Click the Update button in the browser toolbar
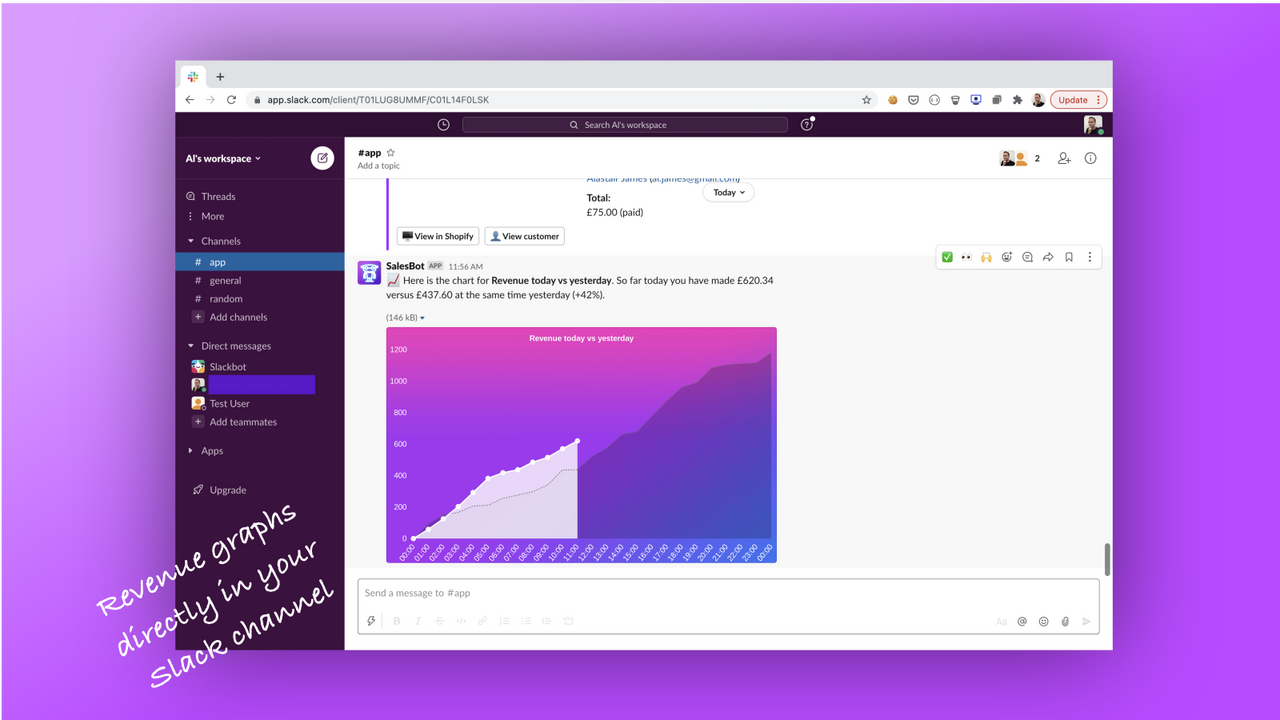The image size is (1280, 720). tap(1072, 99)
